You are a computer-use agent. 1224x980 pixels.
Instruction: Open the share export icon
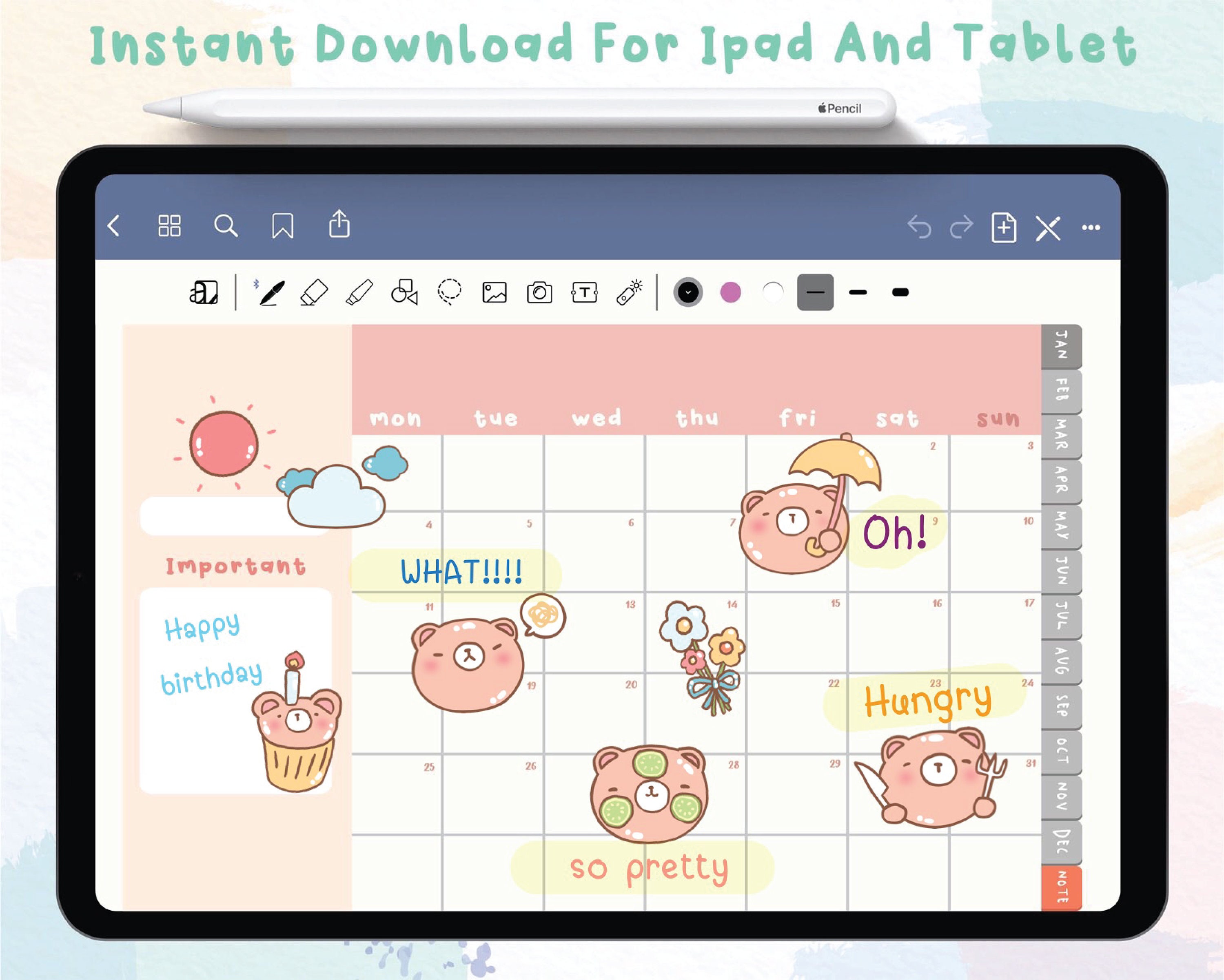coord(339,223)
